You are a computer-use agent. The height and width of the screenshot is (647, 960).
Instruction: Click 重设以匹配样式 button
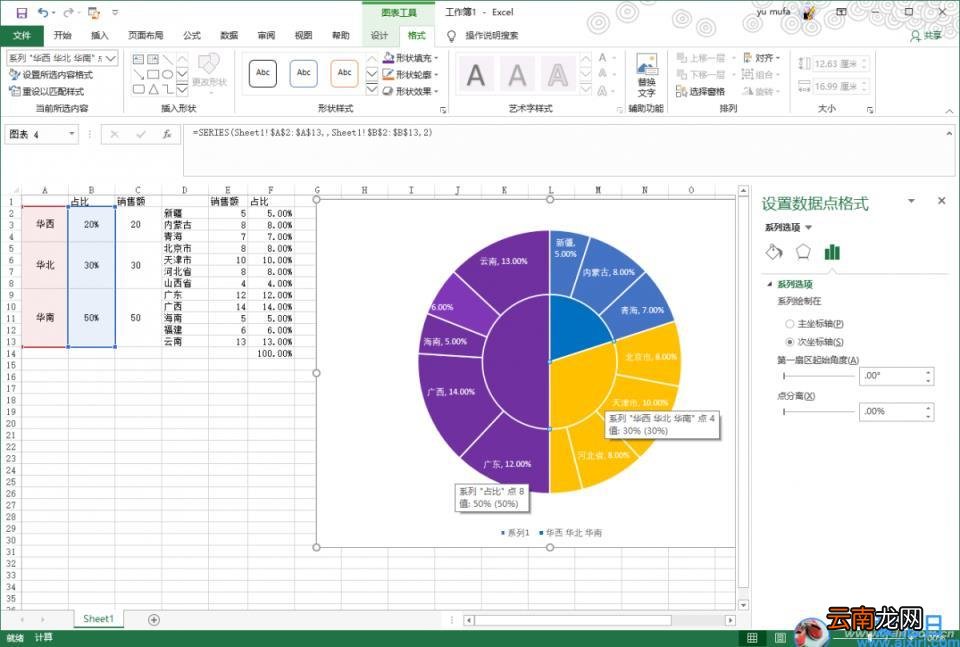(47, 91)
